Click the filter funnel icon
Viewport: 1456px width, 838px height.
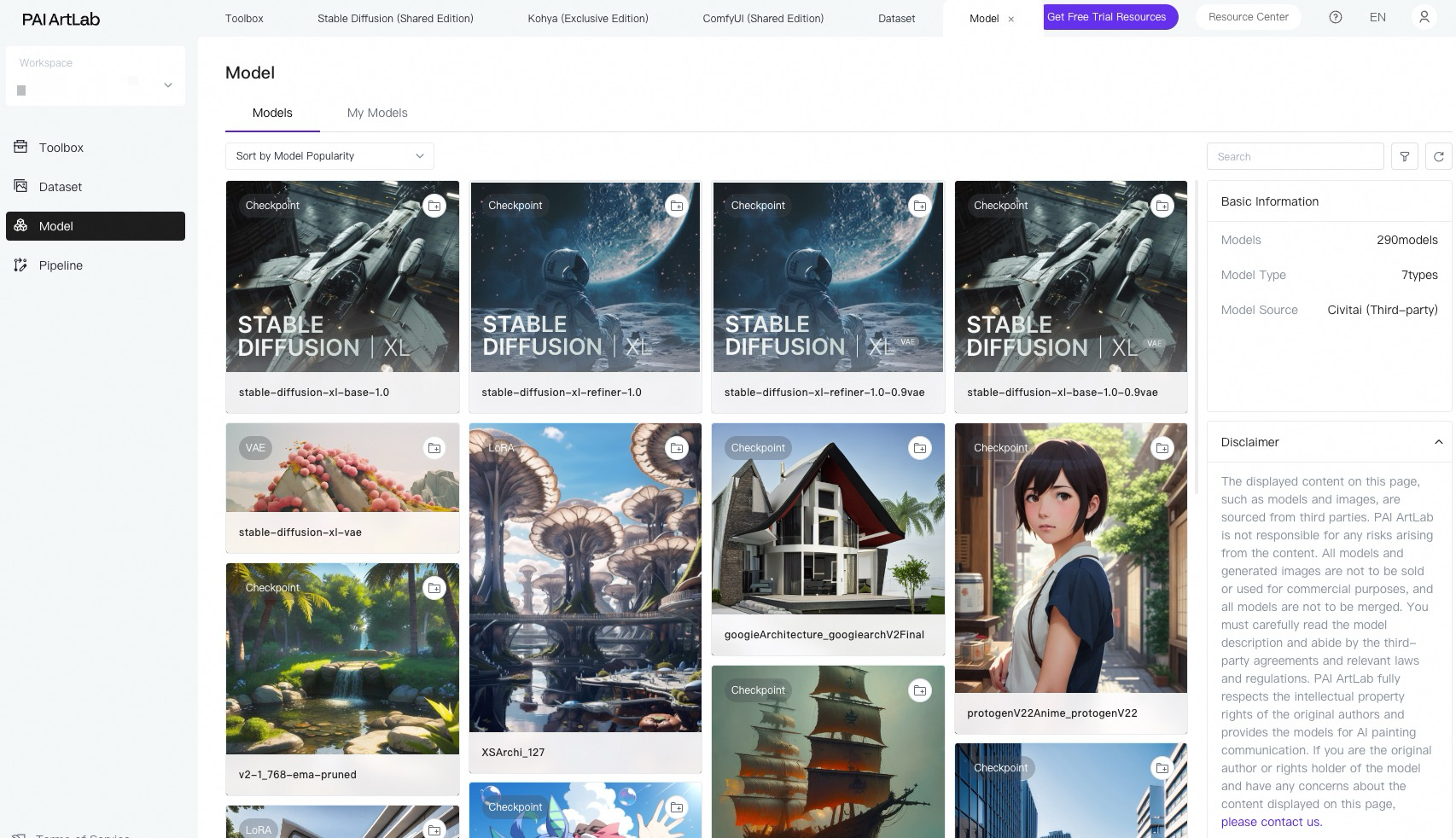(x=1405, y=156)
